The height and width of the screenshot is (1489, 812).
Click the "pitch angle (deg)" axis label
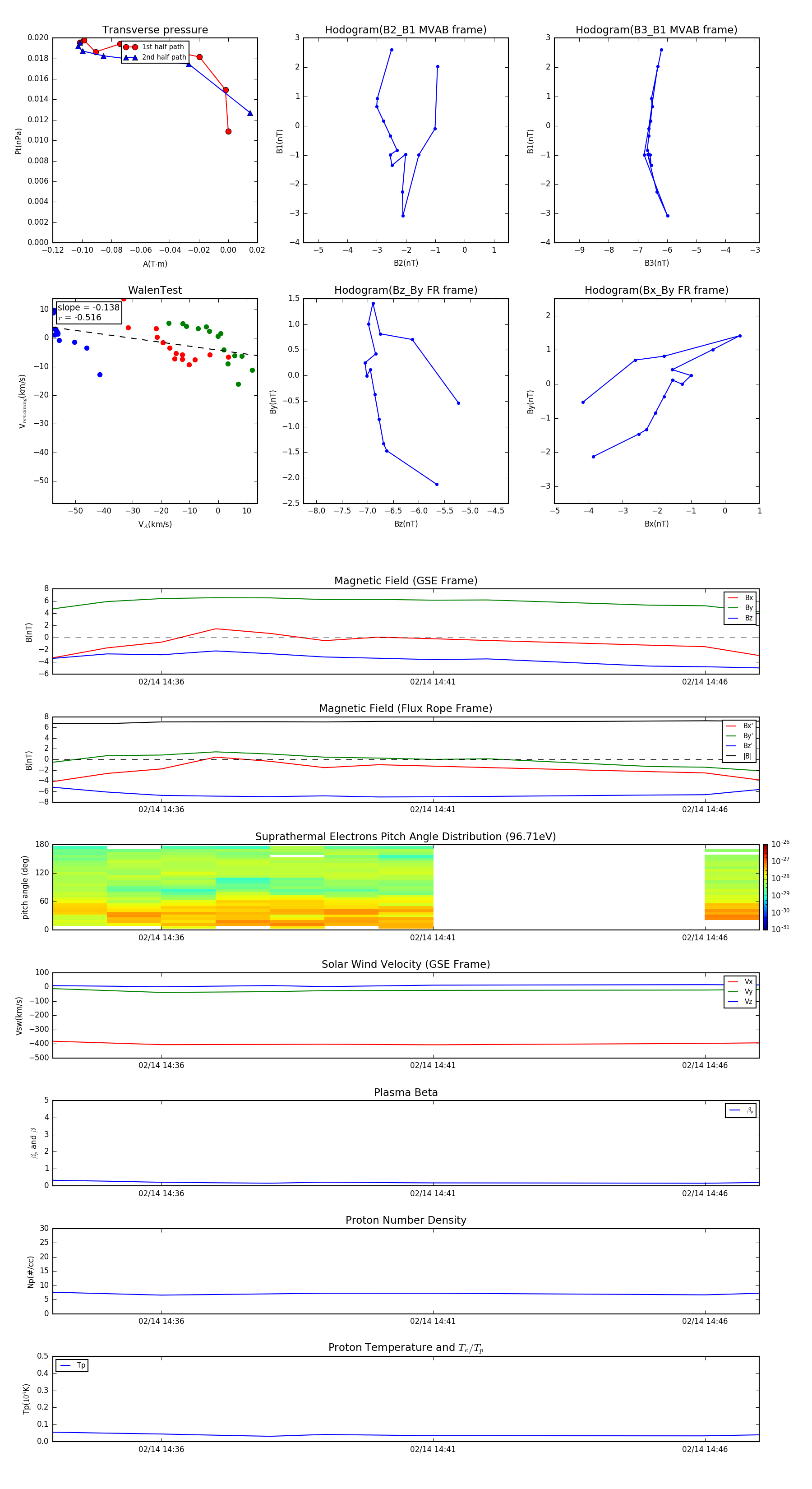[25, 887]
